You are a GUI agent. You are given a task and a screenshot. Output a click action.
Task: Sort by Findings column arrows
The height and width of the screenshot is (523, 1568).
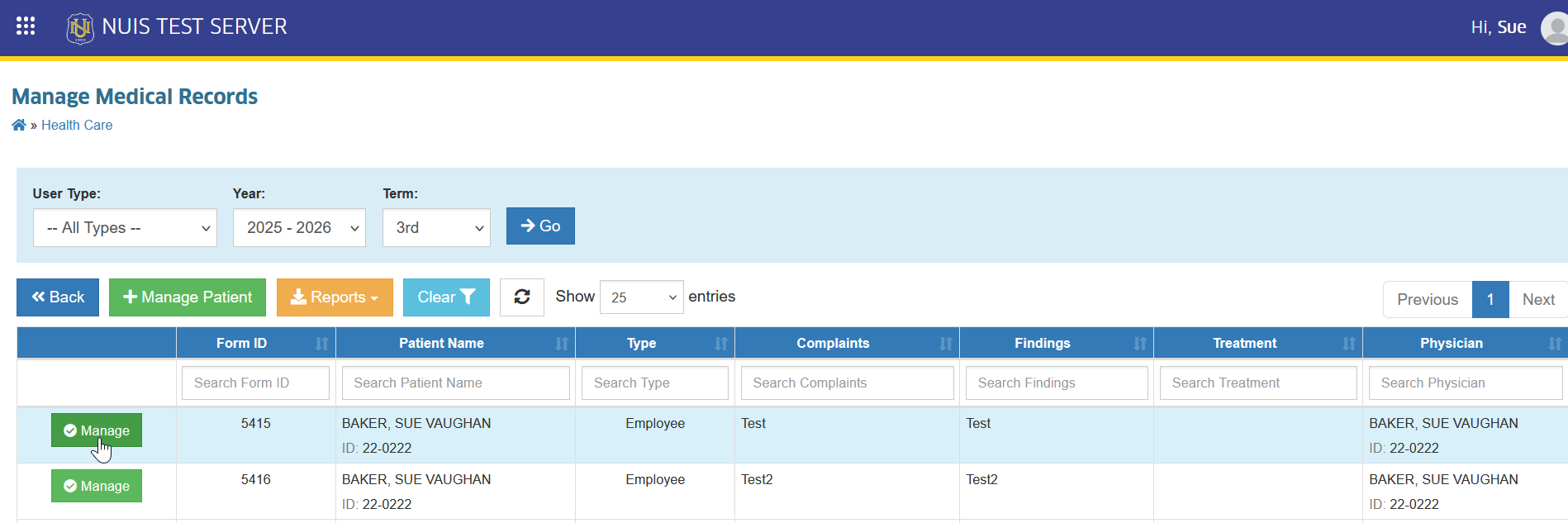pyautogui.click(x=1140, y=344)
